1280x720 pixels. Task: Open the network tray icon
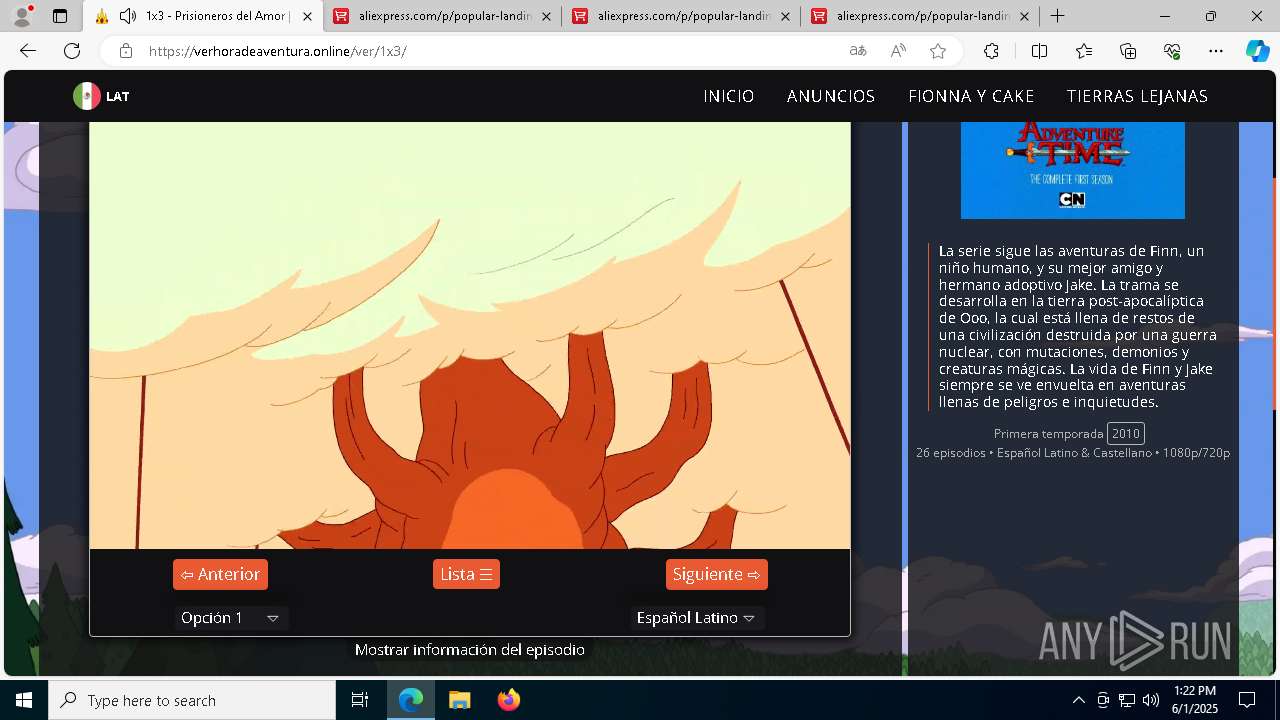[x=1127, y=700]
